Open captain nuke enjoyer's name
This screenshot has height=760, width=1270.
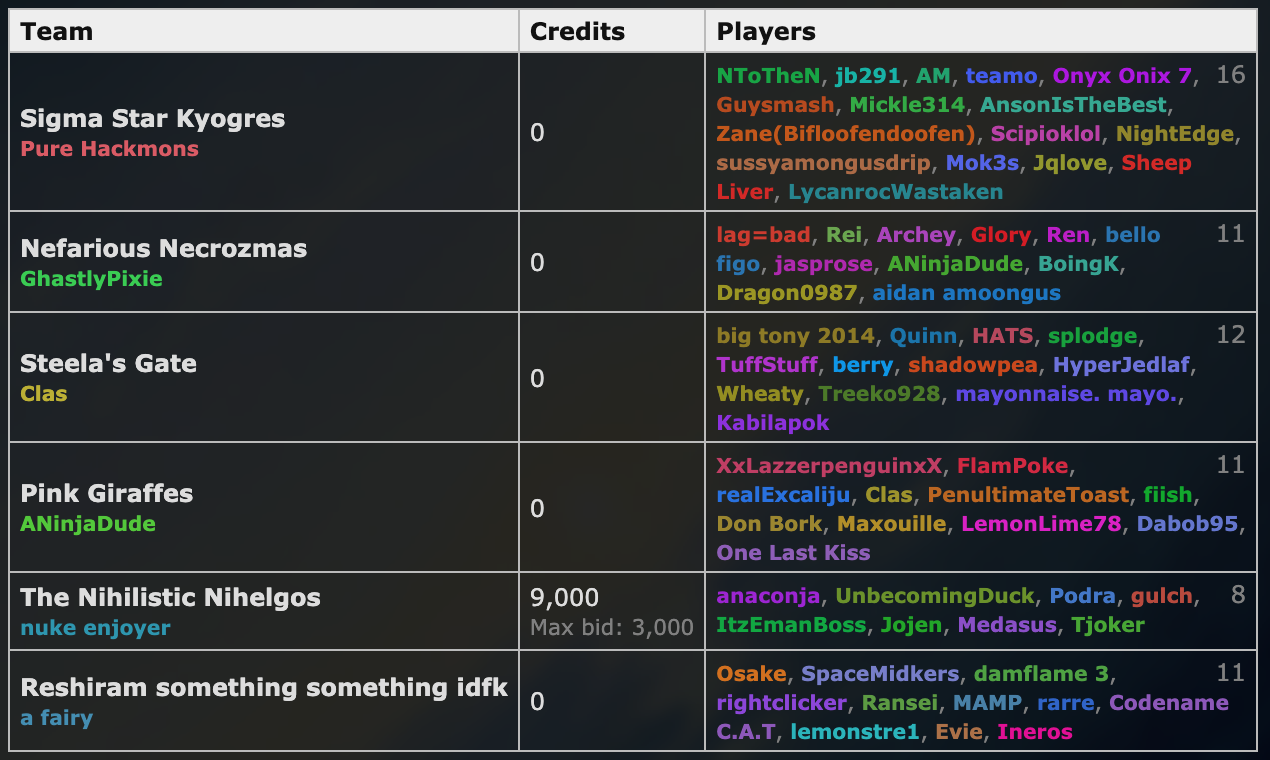(95, 628)
